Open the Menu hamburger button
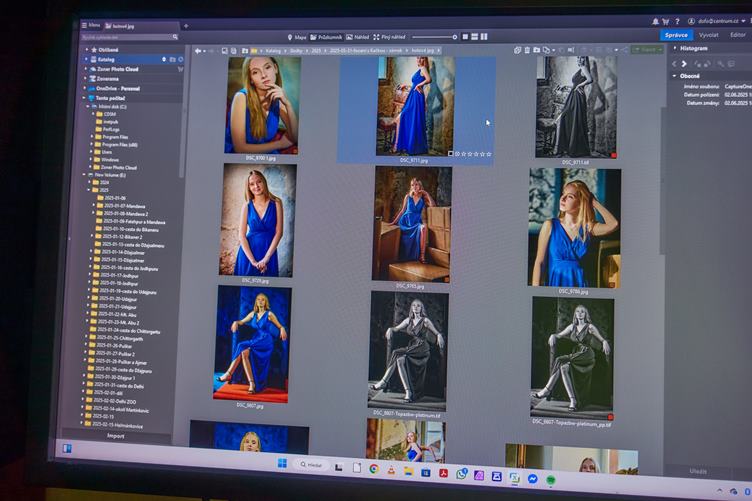 point(91,25)
